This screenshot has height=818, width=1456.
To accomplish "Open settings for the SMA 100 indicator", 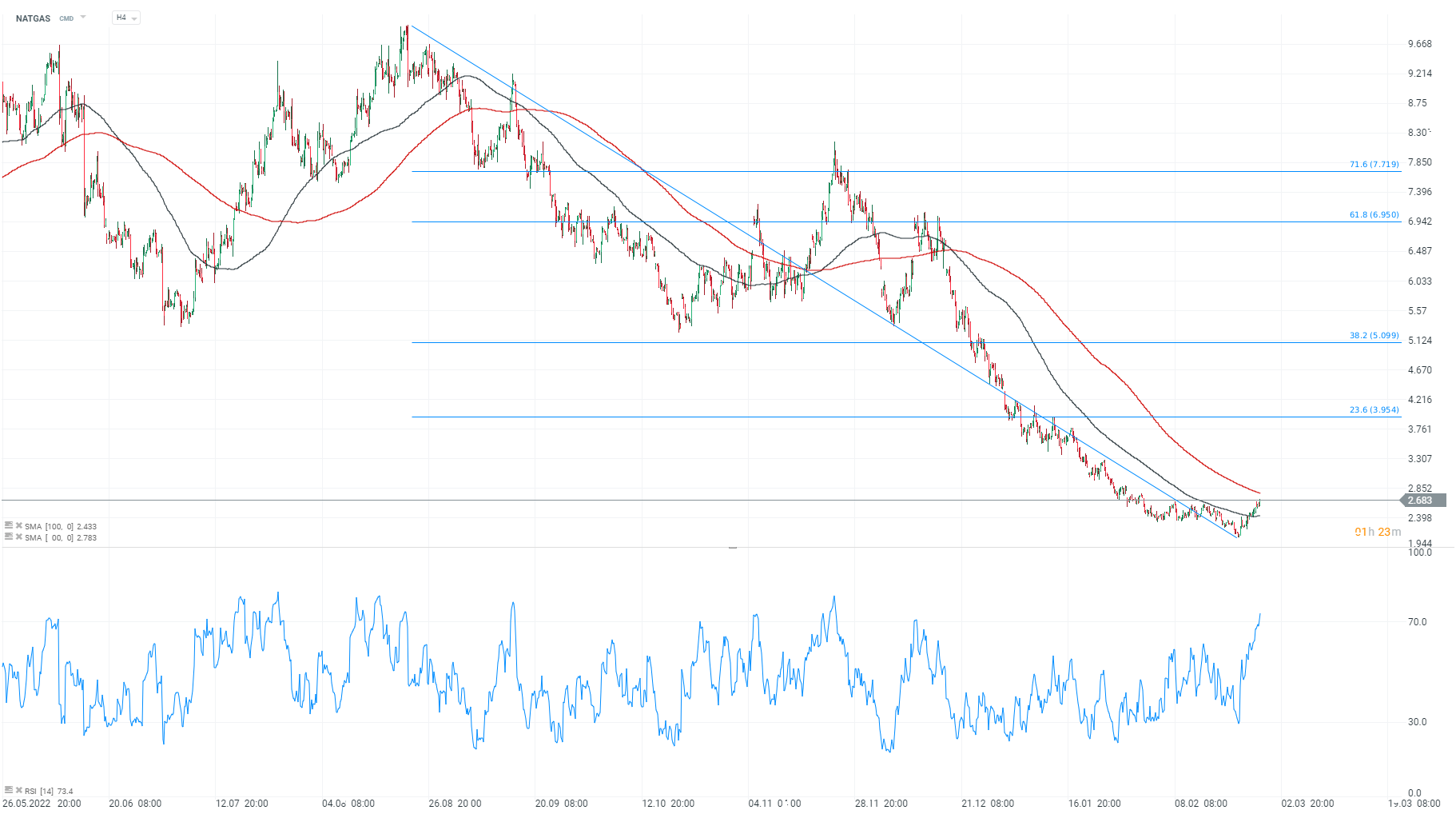I will (x=8, y=525).
